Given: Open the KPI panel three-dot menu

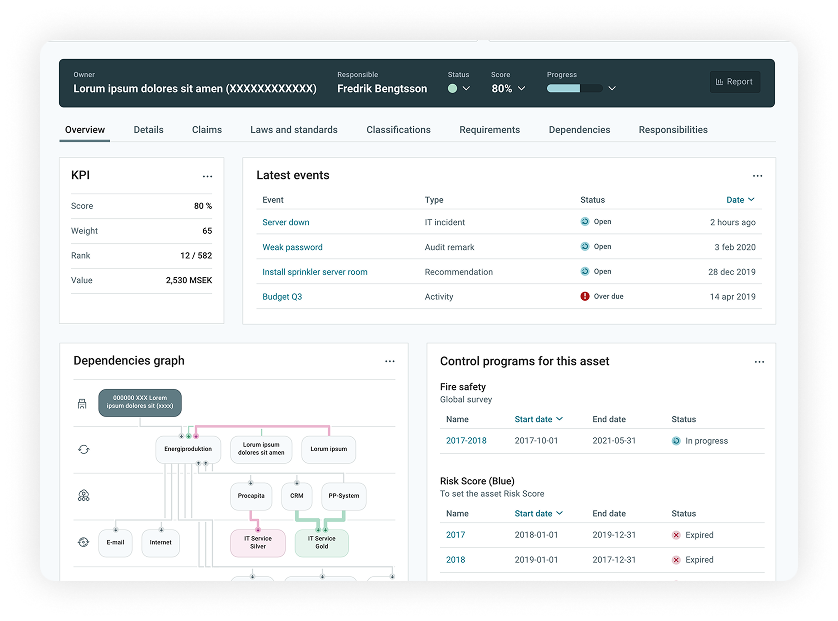Looking at the screenshot, I should [207, 176].
